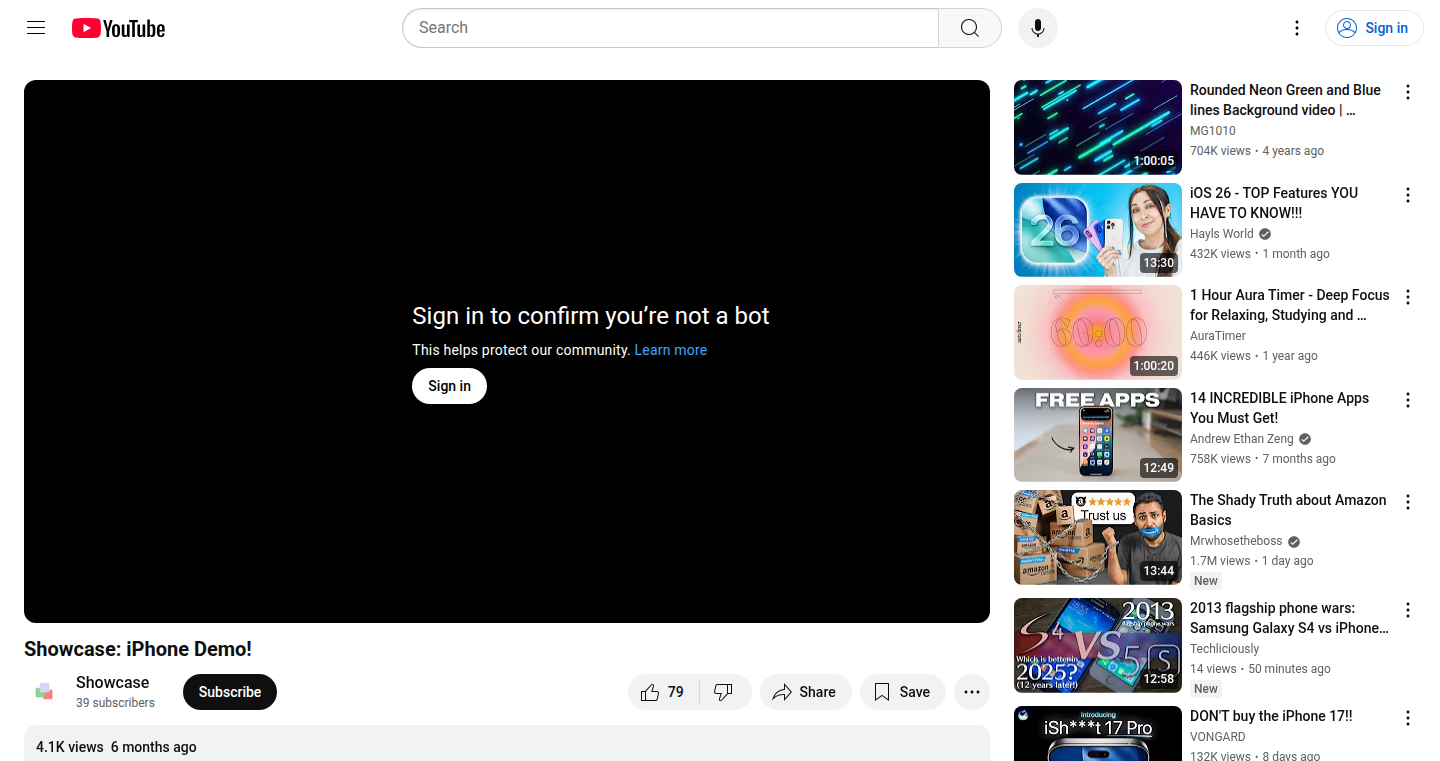Open MG1010 channel name
Screen dimensions: 1440x761
pos(1213,131)
